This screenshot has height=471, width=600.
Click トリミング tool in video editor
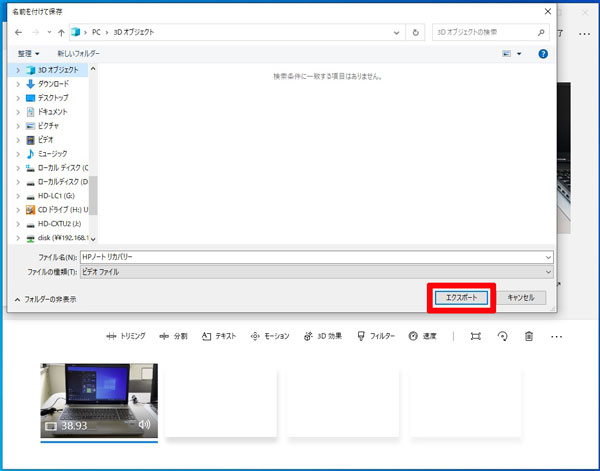[x=126, y=336]
